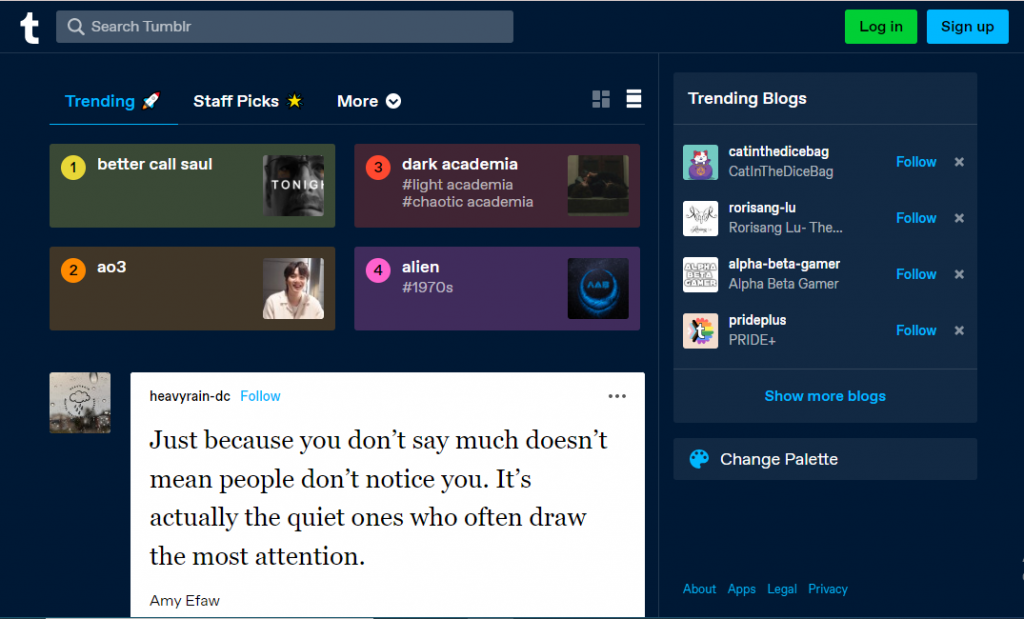The image size is (1024, 619).
Task: Open the About footer link
Action: (699, 589)
